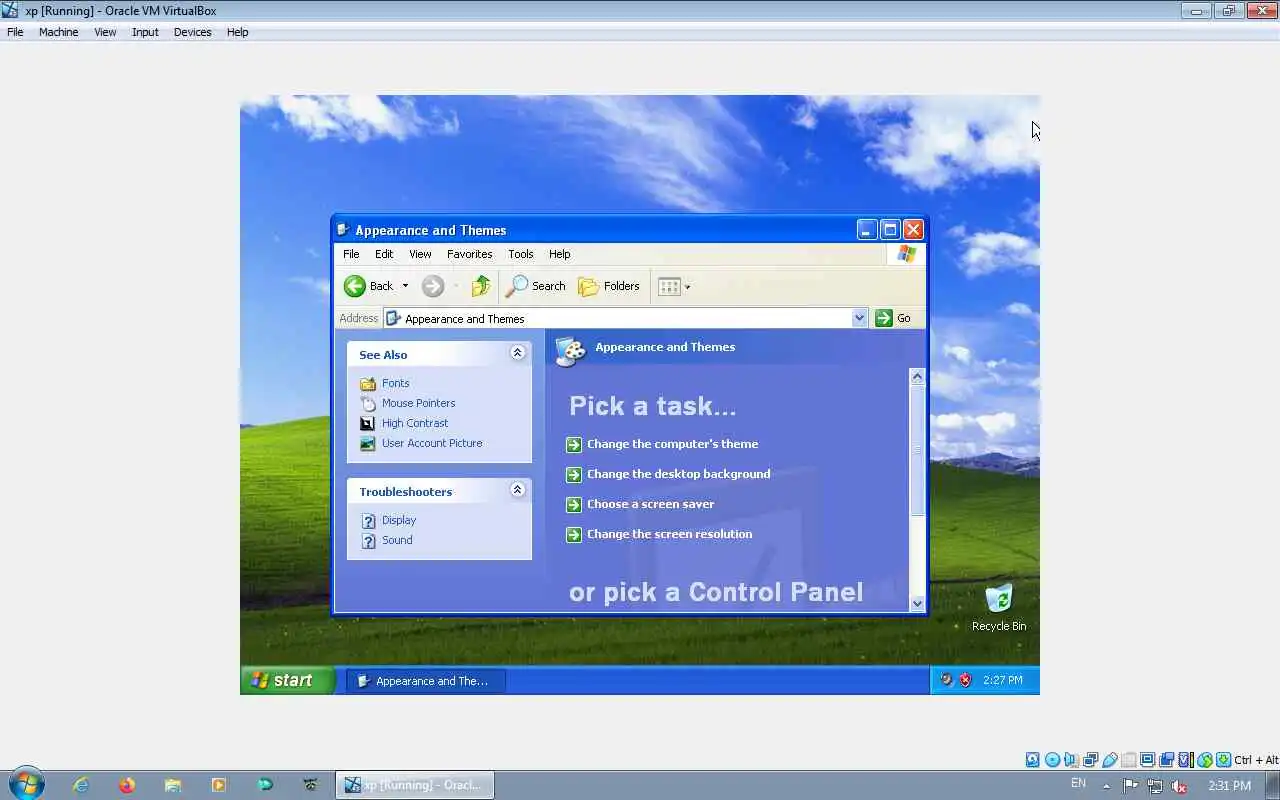1280x800 pixels.
Task: Click host network tray icon
Action: coord(1155,786)
